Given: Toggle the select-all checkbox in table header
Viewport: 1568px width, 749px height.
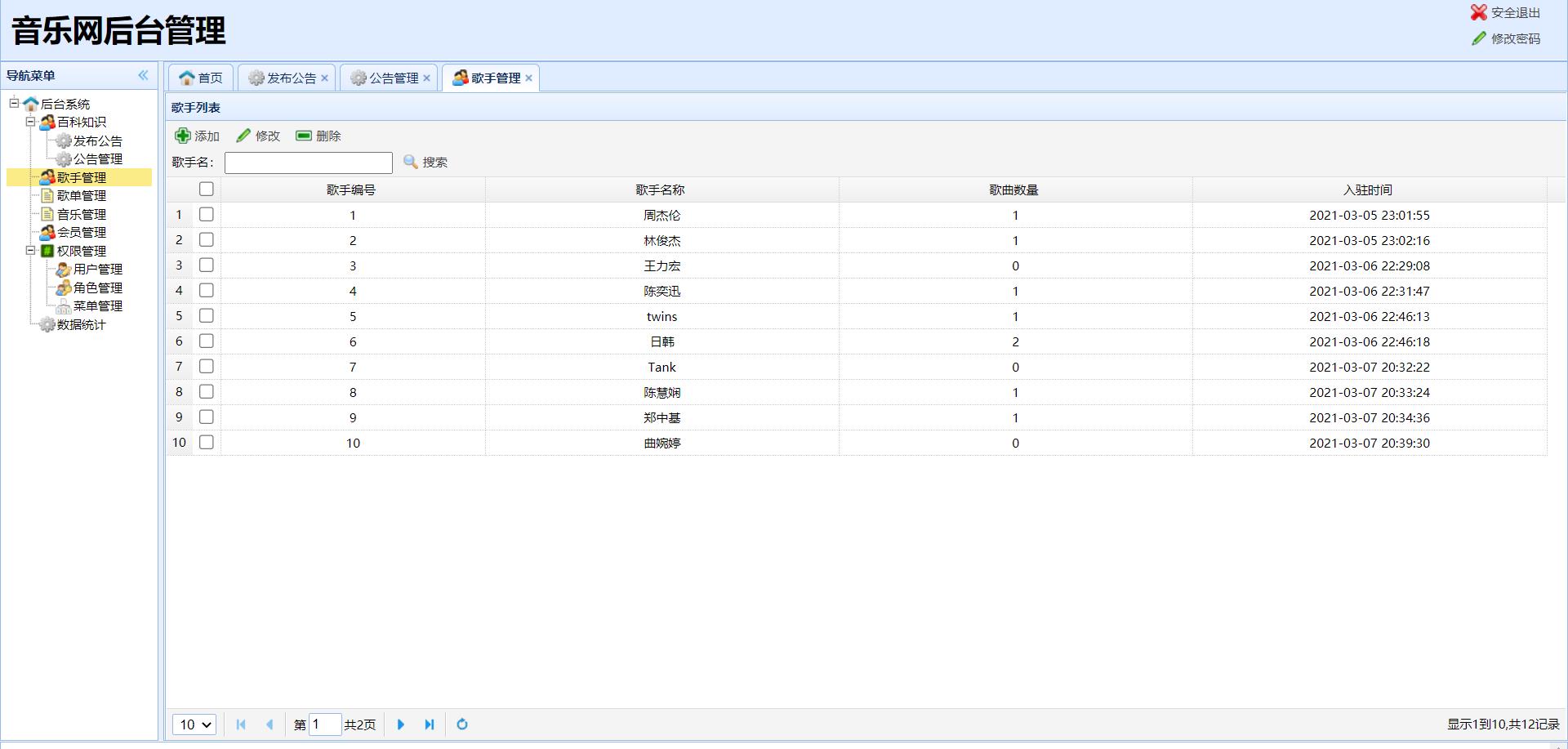Looking at the screenshot, I should (x=207, y=189).
